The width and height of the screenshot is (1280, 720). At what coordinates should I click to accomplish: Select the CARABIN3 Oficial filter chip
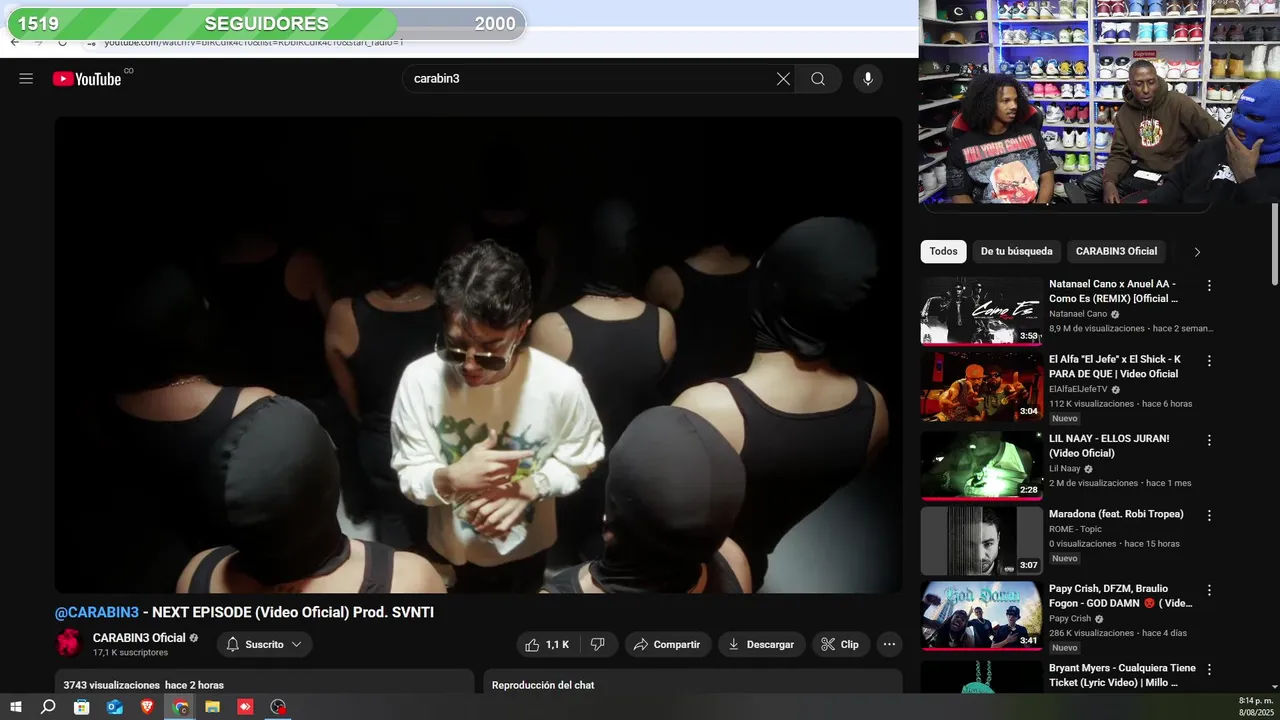click(1116, 252)
